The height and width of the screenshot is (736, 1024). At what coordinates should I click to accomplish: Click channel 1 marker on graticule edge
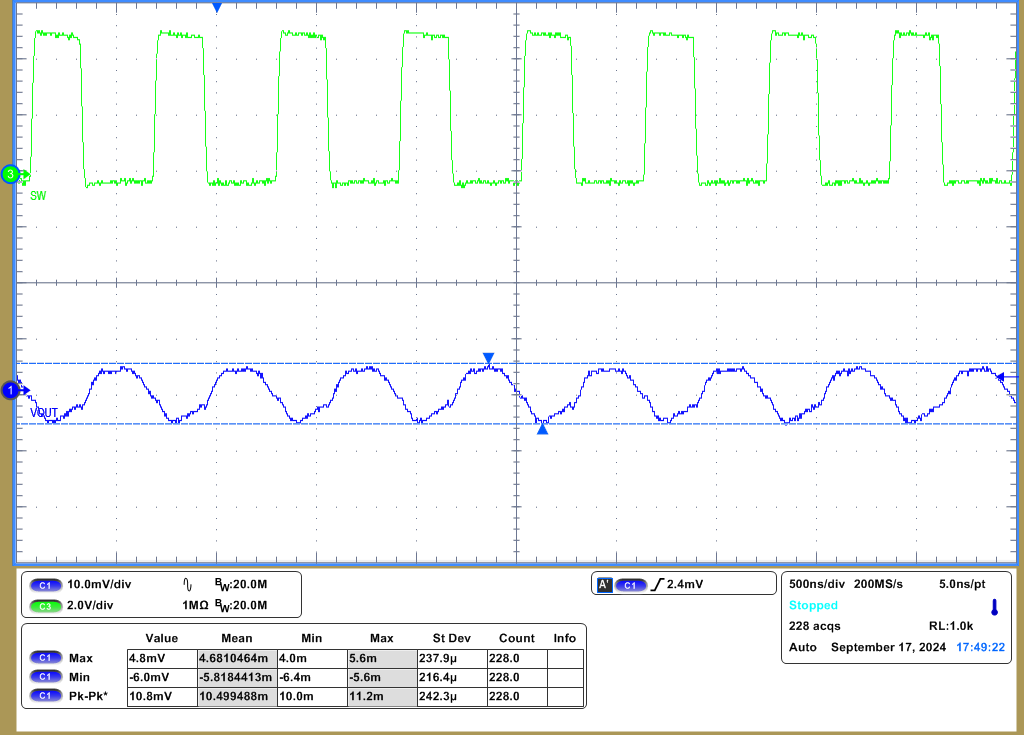pos(10,390)
